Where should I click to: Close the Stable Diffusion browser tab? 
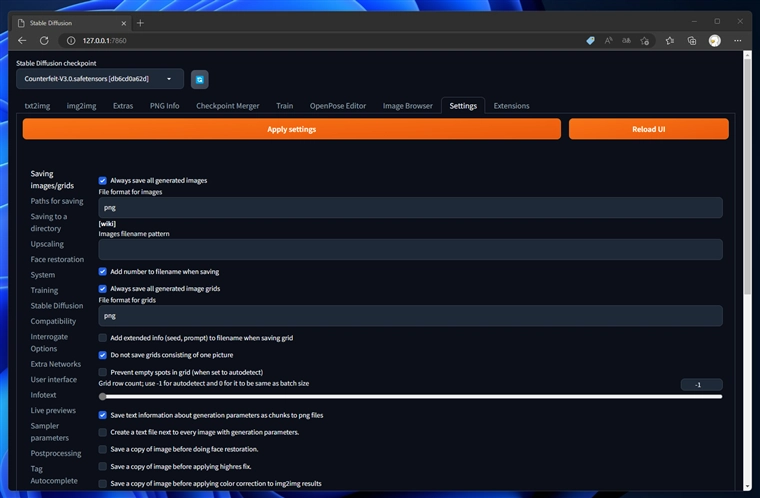coord(124,23)
